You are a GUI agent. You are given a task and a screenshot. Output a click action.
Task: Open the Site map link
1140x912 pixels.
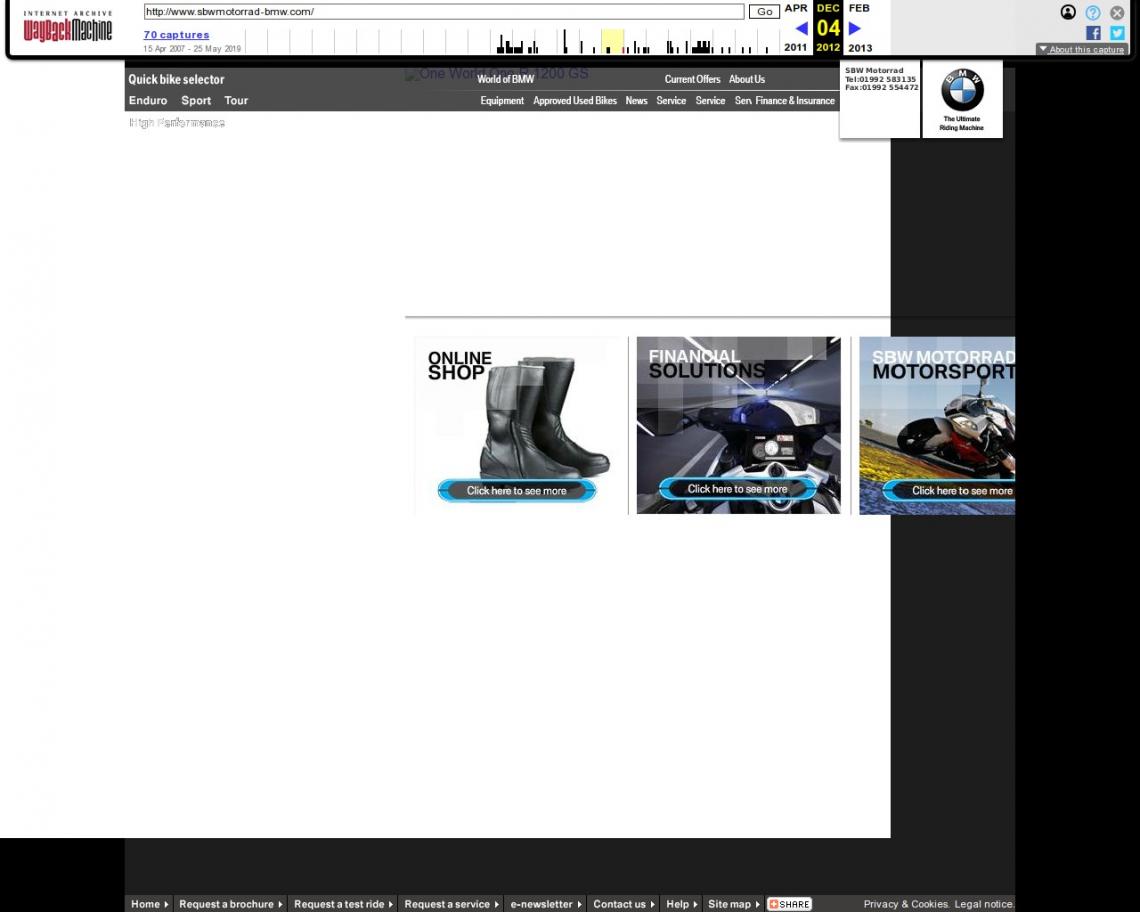(734, 904)
